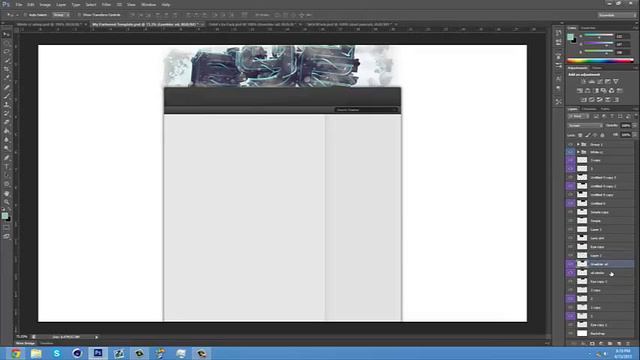Image resolution: width=640 pixels, height=360 pixels.
Task: Open the Image menu
Action: point(45,4)
